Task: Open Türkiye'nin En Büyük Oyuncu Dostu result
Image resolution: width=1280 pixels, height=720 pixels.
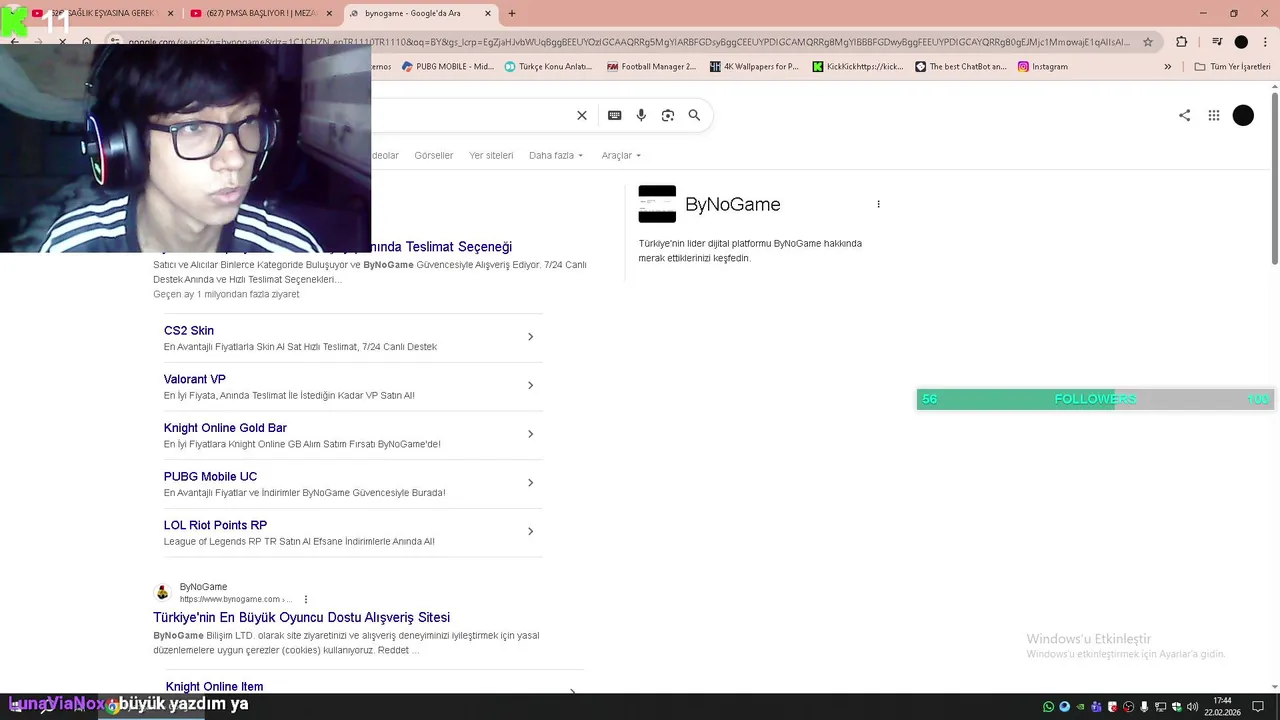Action: pyautogui.click(x=301, y=617)
